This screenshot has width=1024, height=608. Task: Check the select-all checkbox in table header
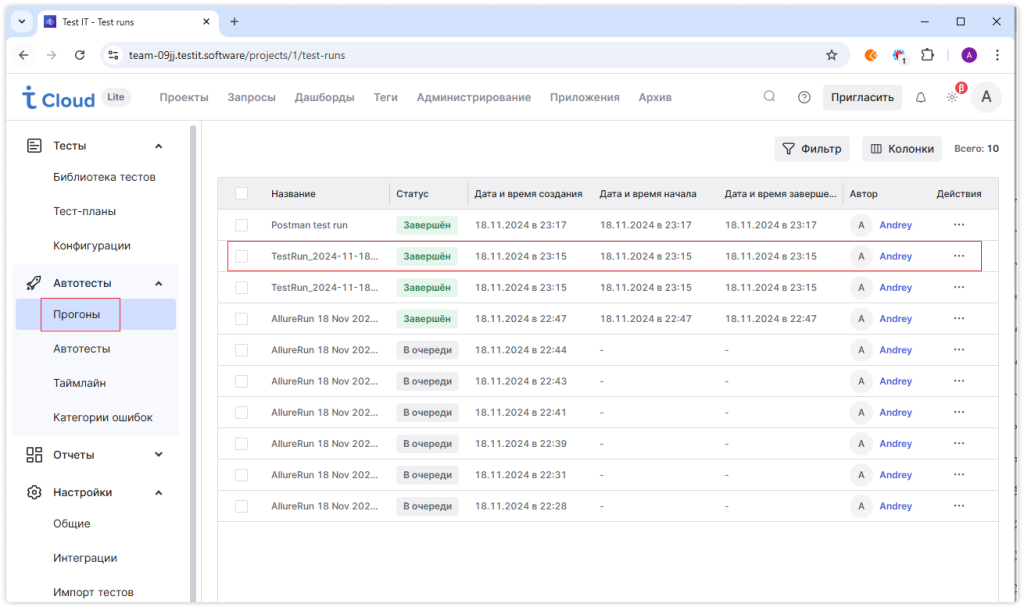(x=239, y=192)
